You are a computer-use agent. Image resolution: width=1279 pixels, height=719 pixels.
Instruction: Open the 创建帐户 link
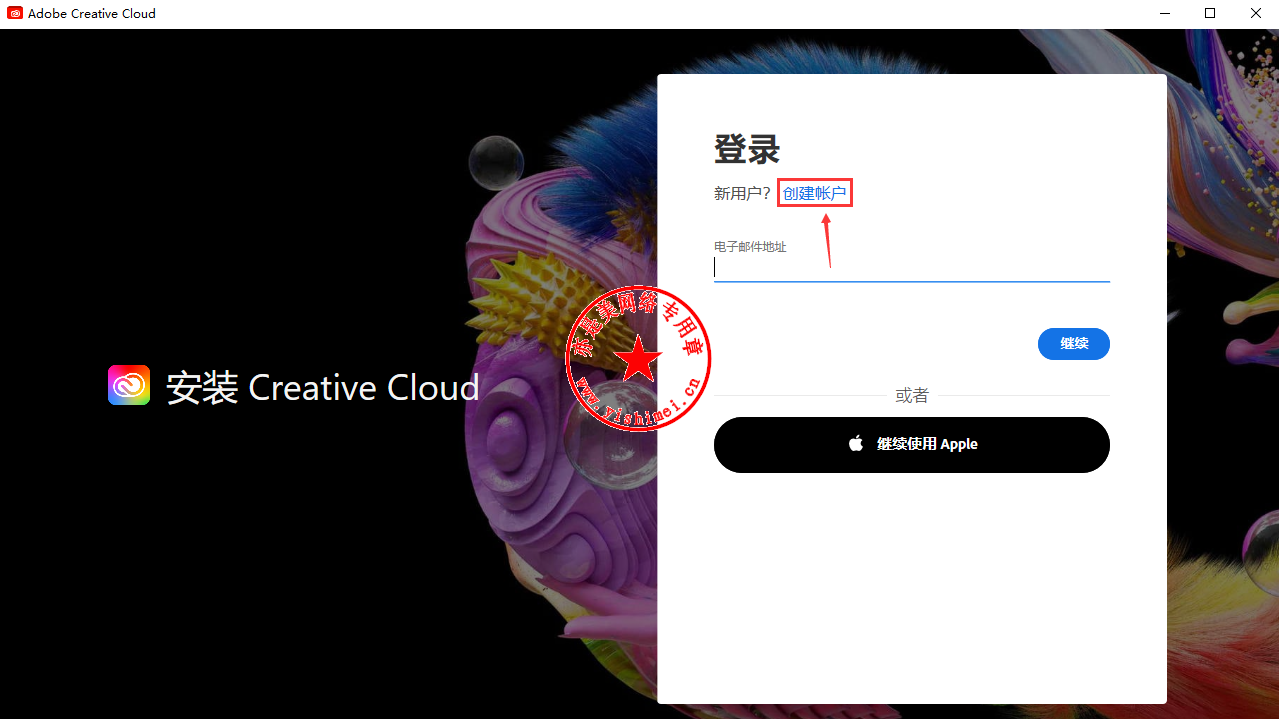tap(815, 193)
